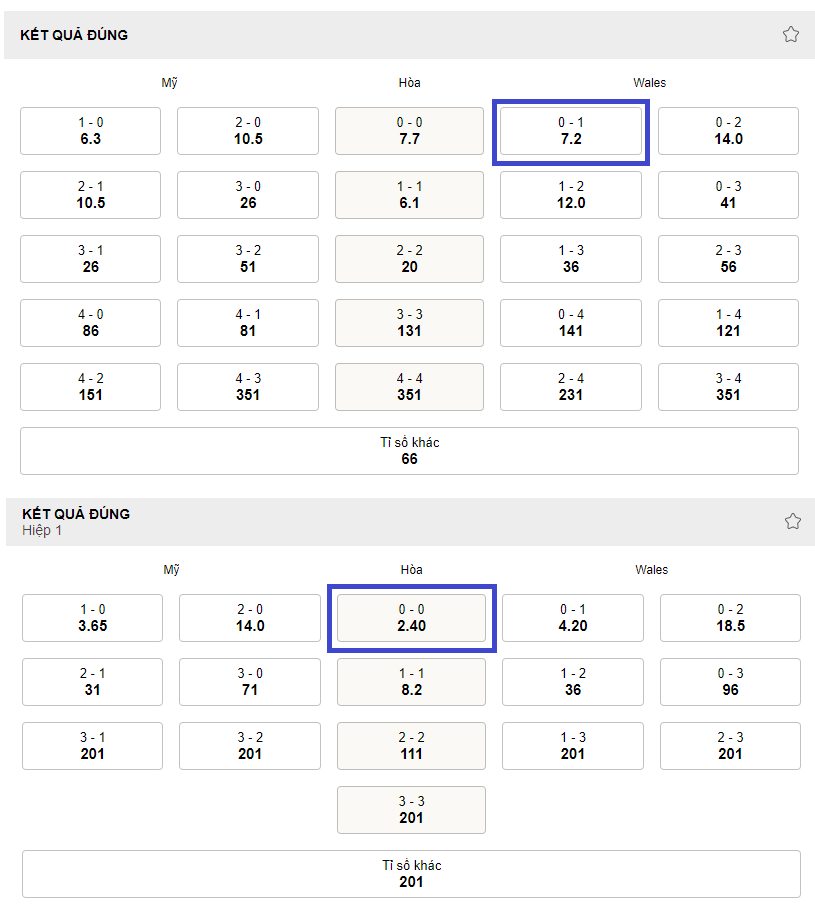
Task: Pick first-half 0 - 2 at 18.5
Action: [x=730, y=618]
